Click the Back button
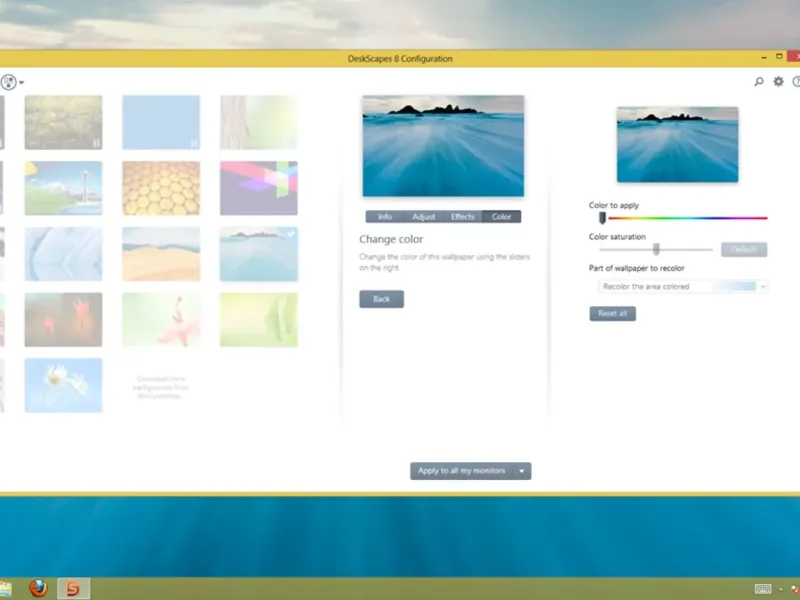This screenshot has height=600, width=800. (x=382, y=299)
